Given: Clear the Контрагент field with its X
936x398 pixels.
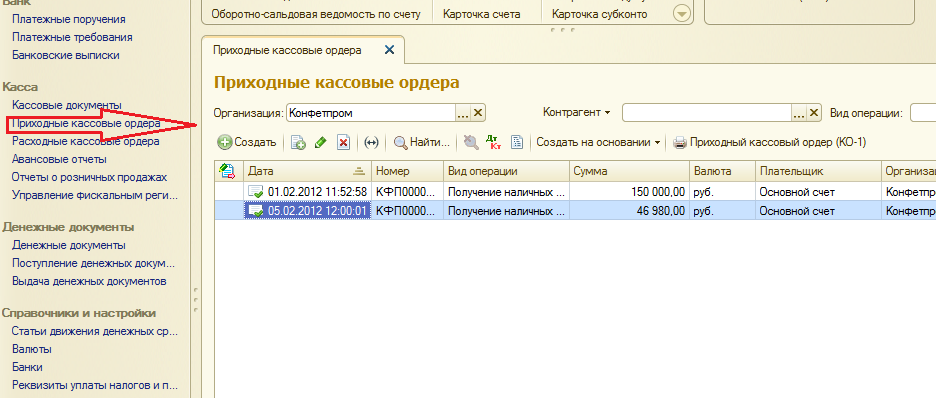Looking at the screenshot, I should coord(814,113).
